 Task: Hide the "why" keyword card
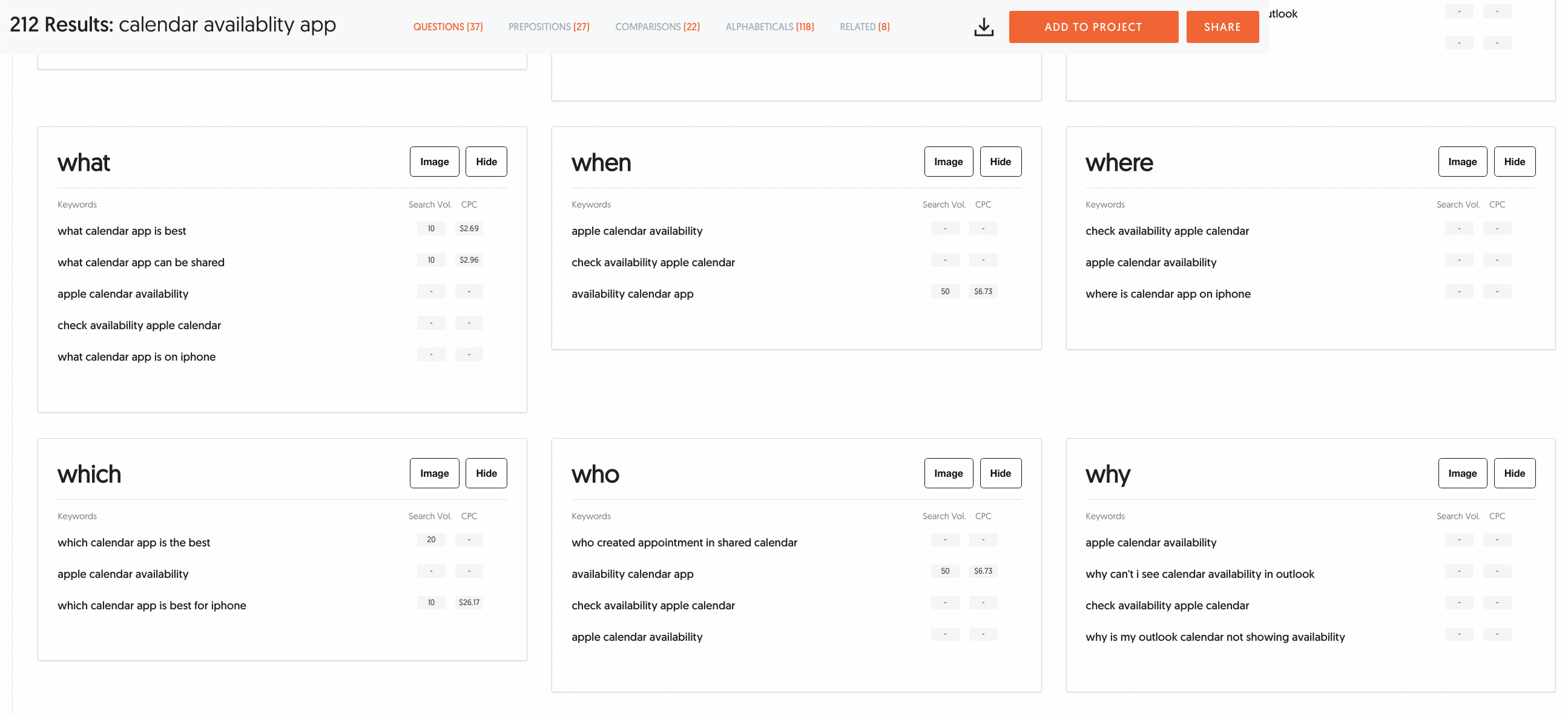click(1514, 473)
